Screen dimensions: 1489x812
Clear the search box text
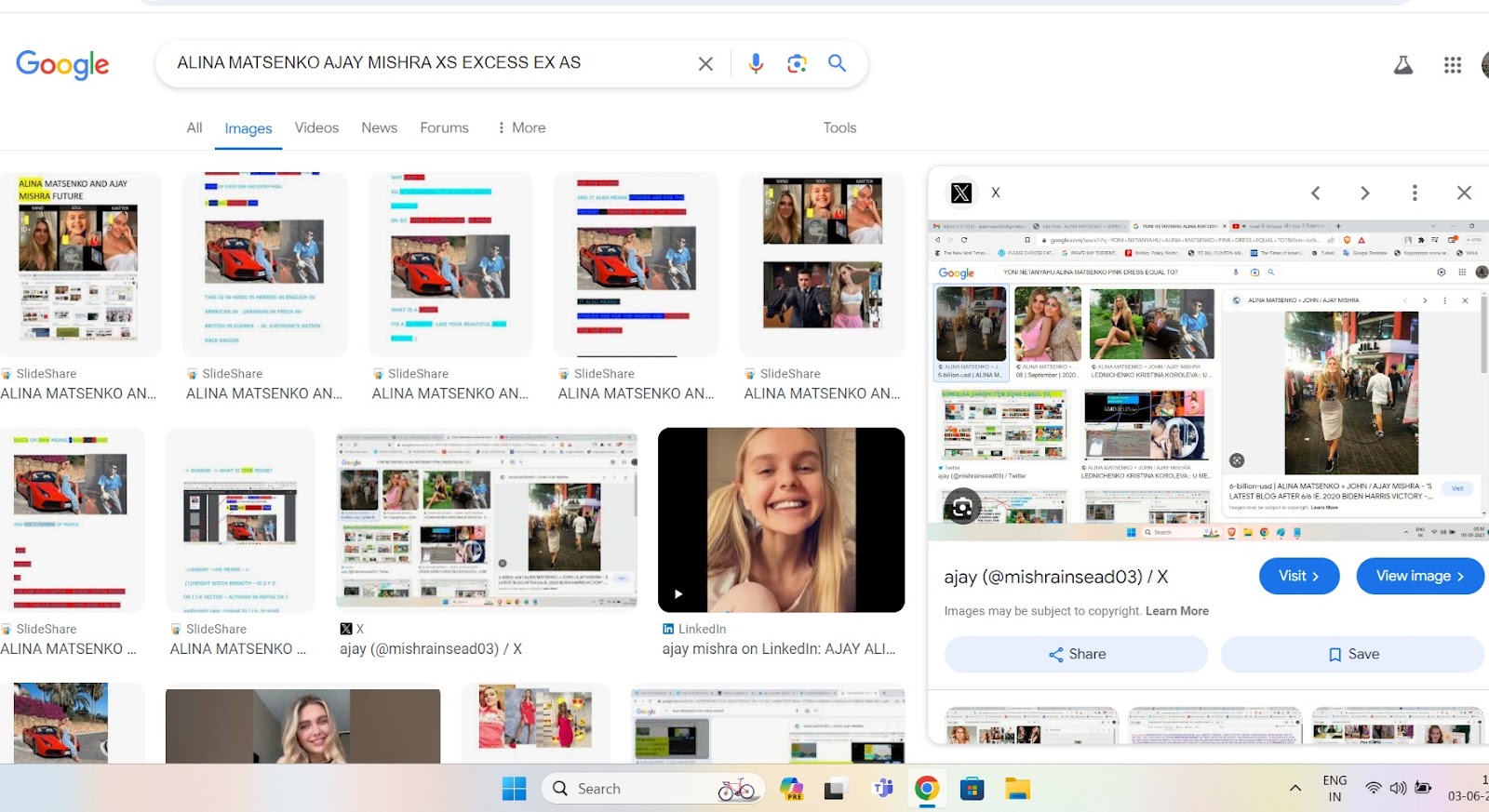pyautogui.click(x=705, y=63)
